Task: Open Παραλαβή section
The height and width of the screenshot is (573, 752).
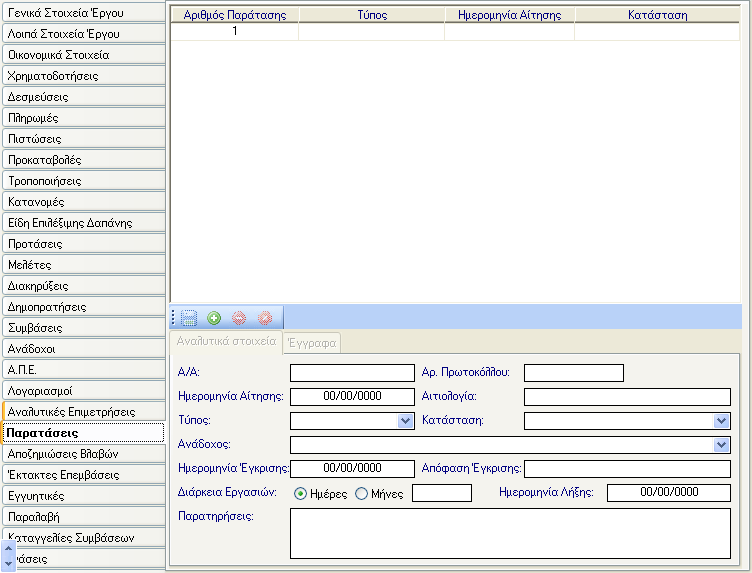Action: tap(84, 517)
